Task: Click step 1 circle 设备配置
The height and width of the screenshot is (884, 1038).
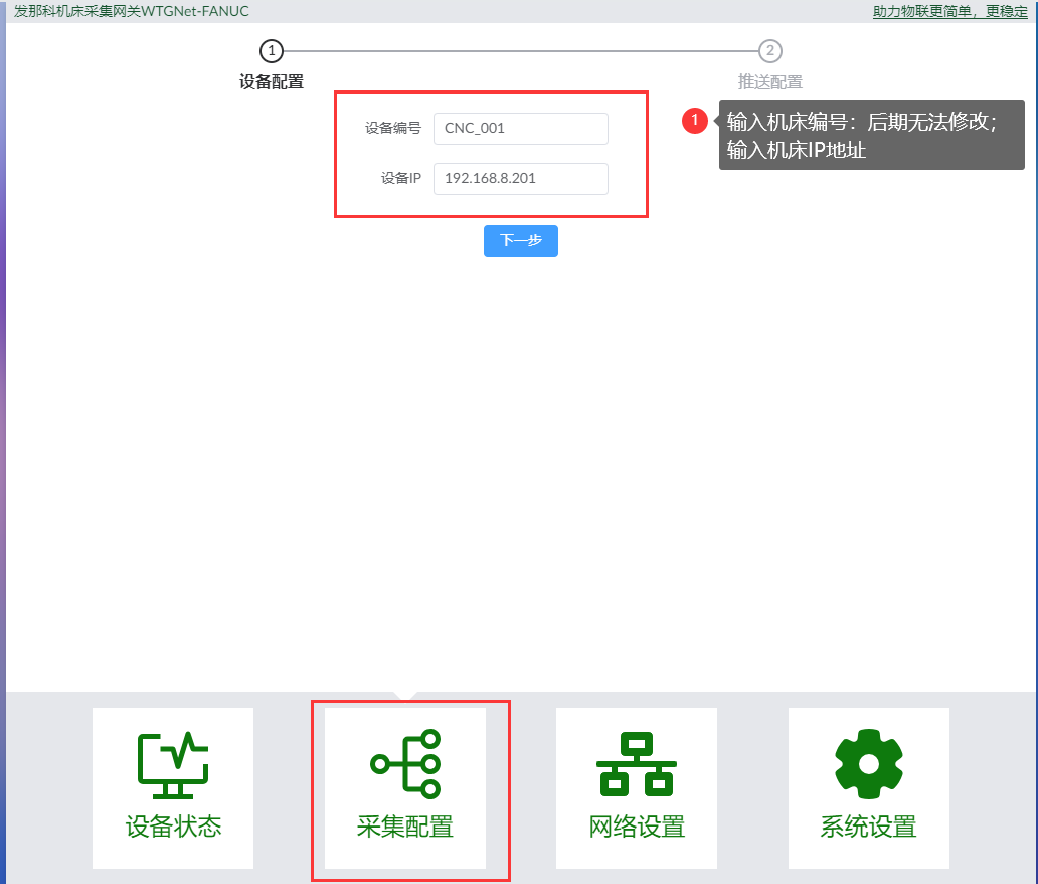Action: (x=271, y=51)
